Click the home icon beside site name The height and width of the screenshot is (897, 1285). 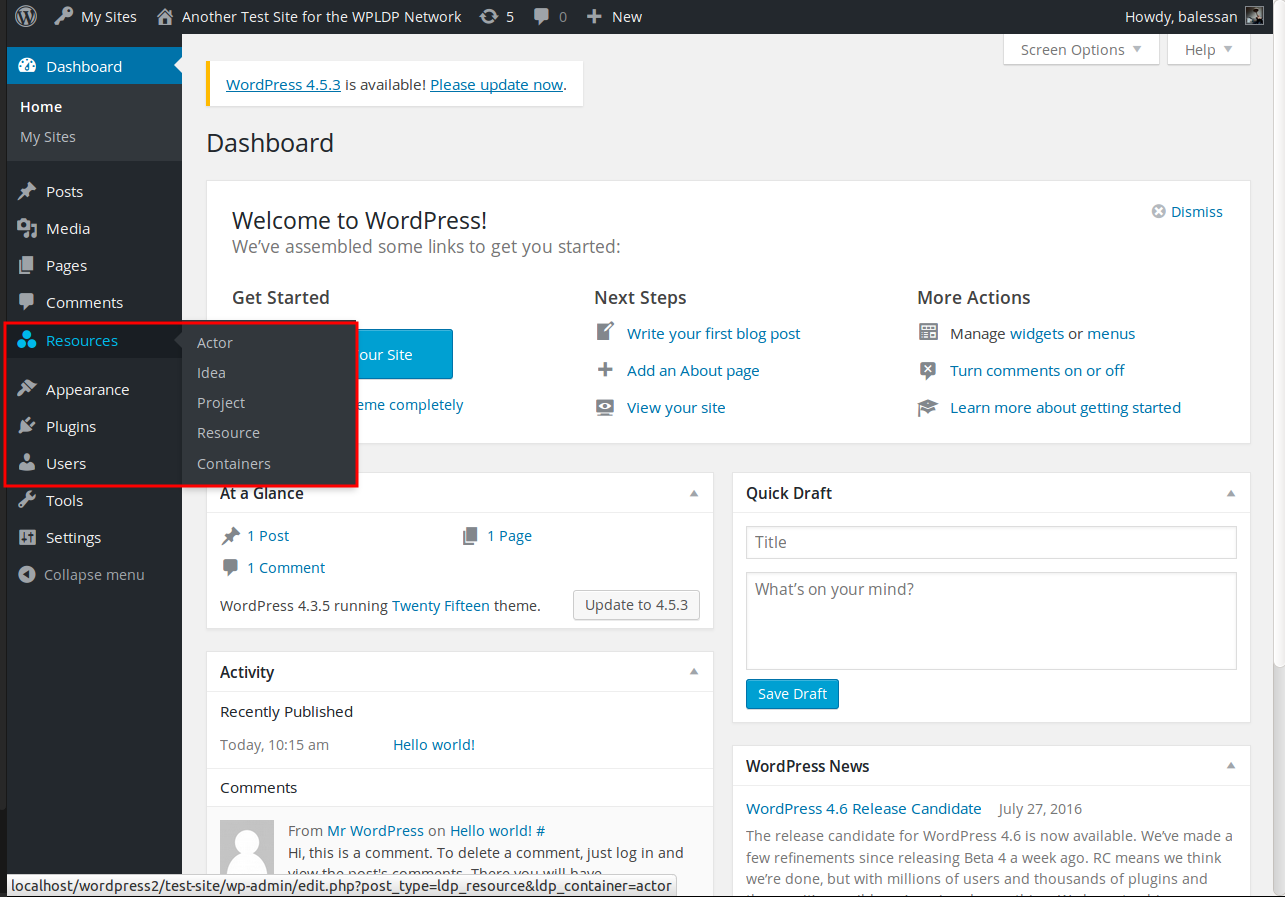165,16
